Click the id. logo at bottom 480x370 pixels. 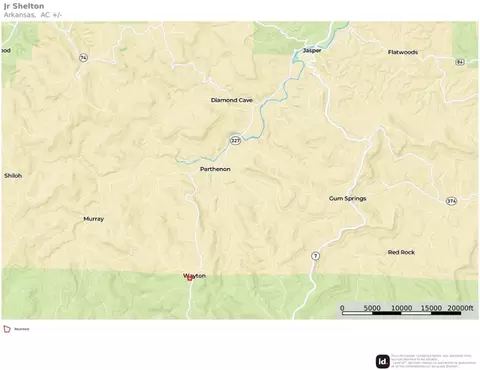(383, 361)
